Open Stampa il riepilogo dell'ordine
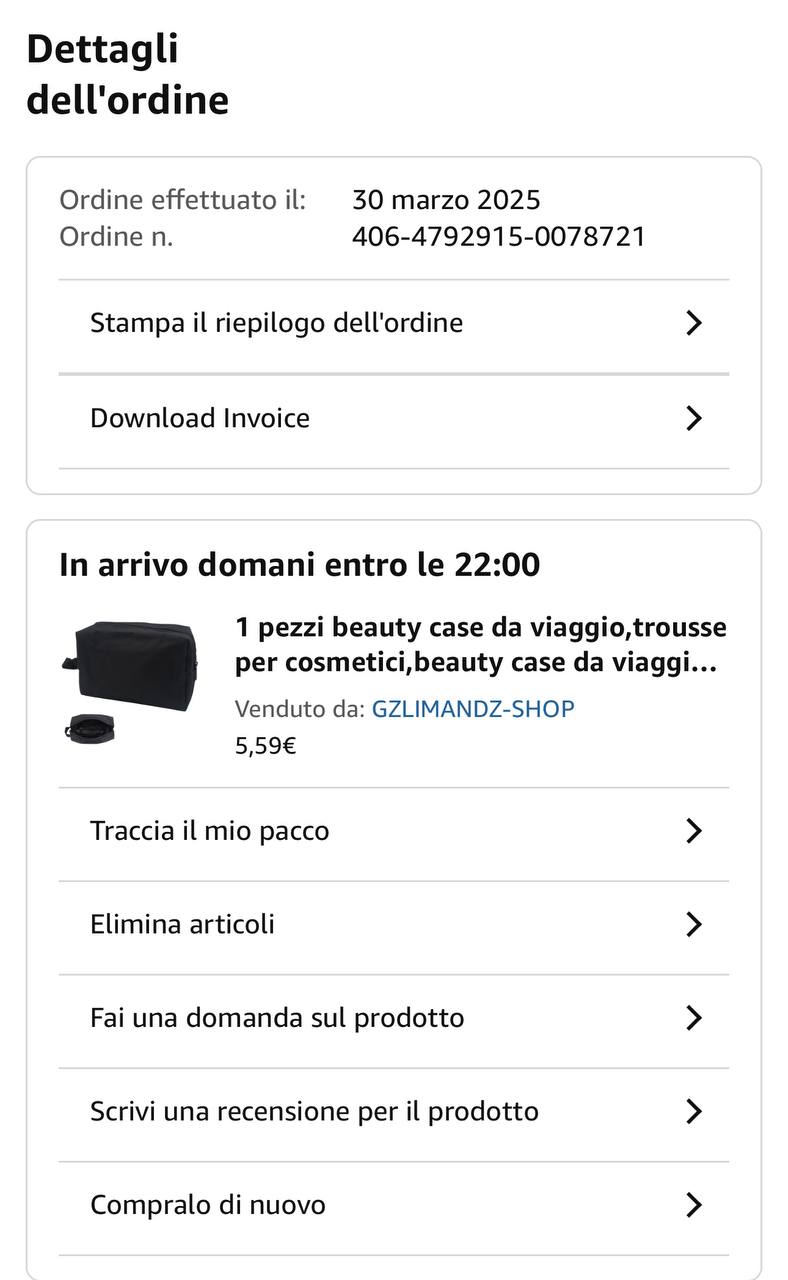This screenshot has width=788, height=1280. pos(276,323)
